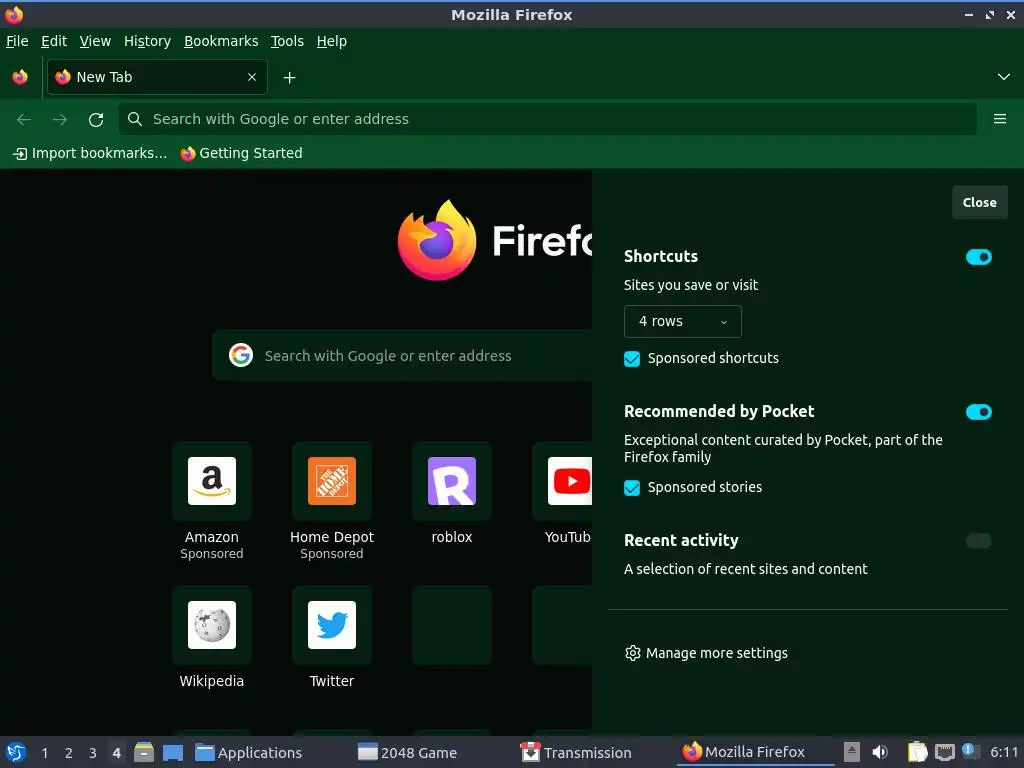Viewport: 1024px width, 768px height.
Task: Click the page search box with Google icon
Action: pos(402,355)
